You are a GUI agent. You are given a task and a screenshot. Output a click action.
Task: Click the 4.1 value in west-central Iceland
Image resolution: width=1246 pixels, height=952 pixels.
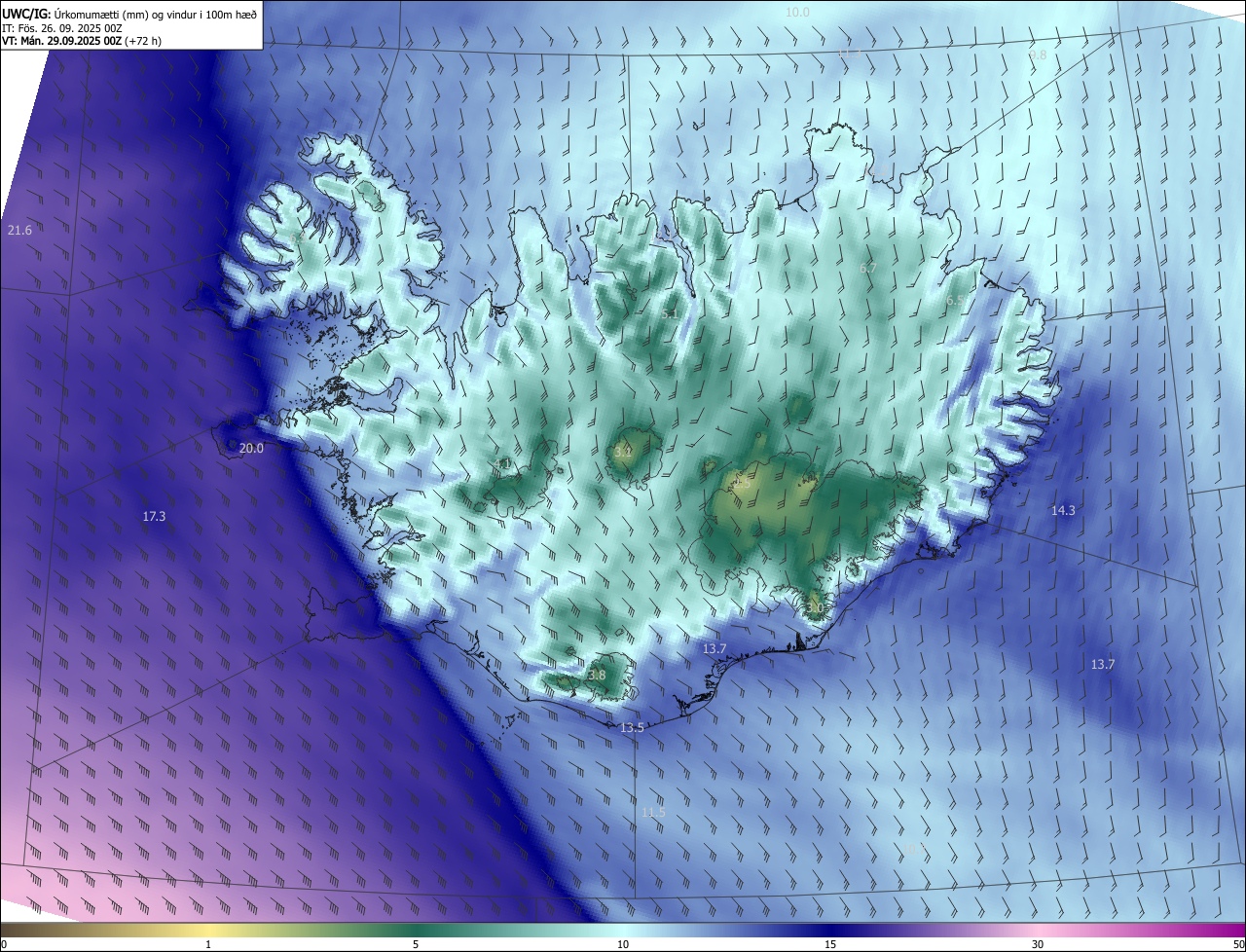pos(503,463)
